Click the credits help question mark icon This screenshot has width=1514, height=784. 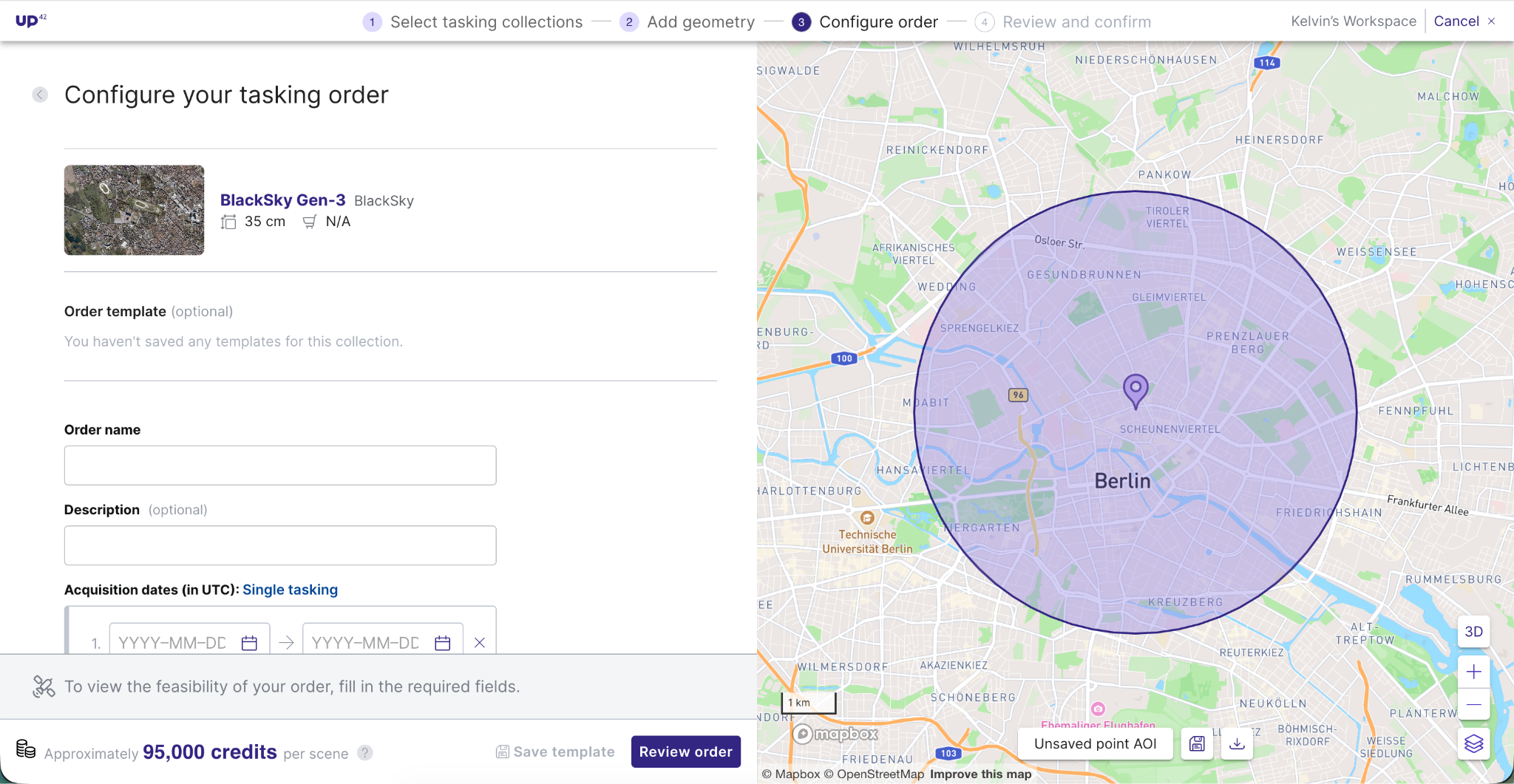[x=365, y=752]
